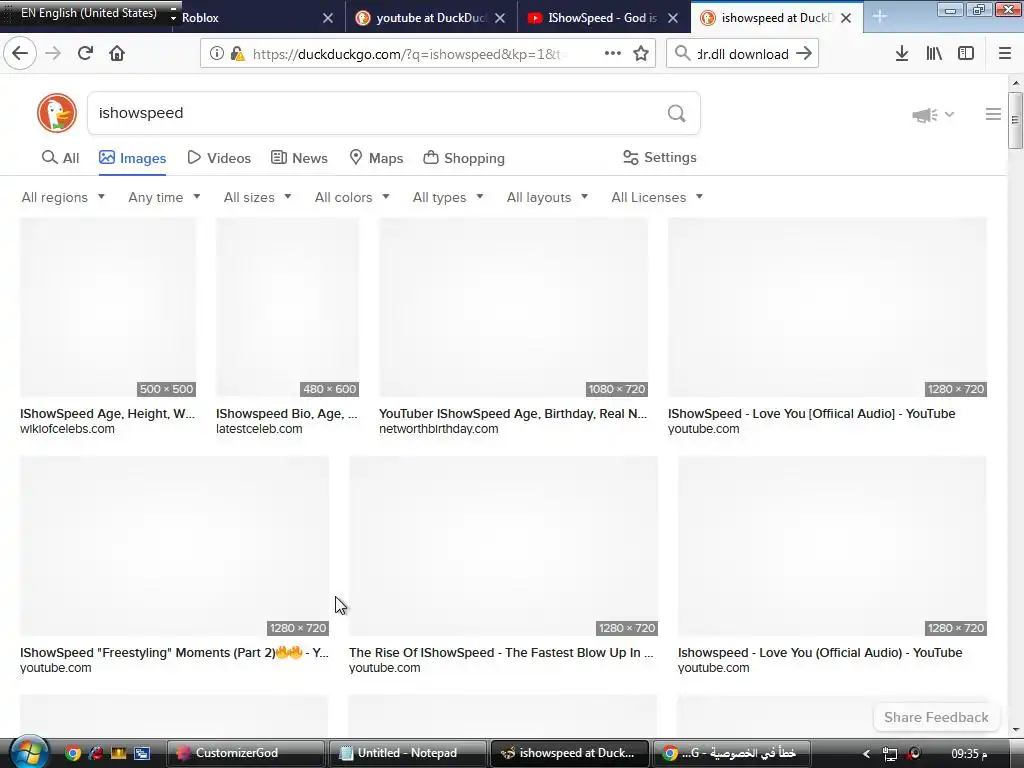Image resolution: width=1024 pixels, height=768 pixels.
Task: Switch to the All results tab
Action: tap(60, 158)
